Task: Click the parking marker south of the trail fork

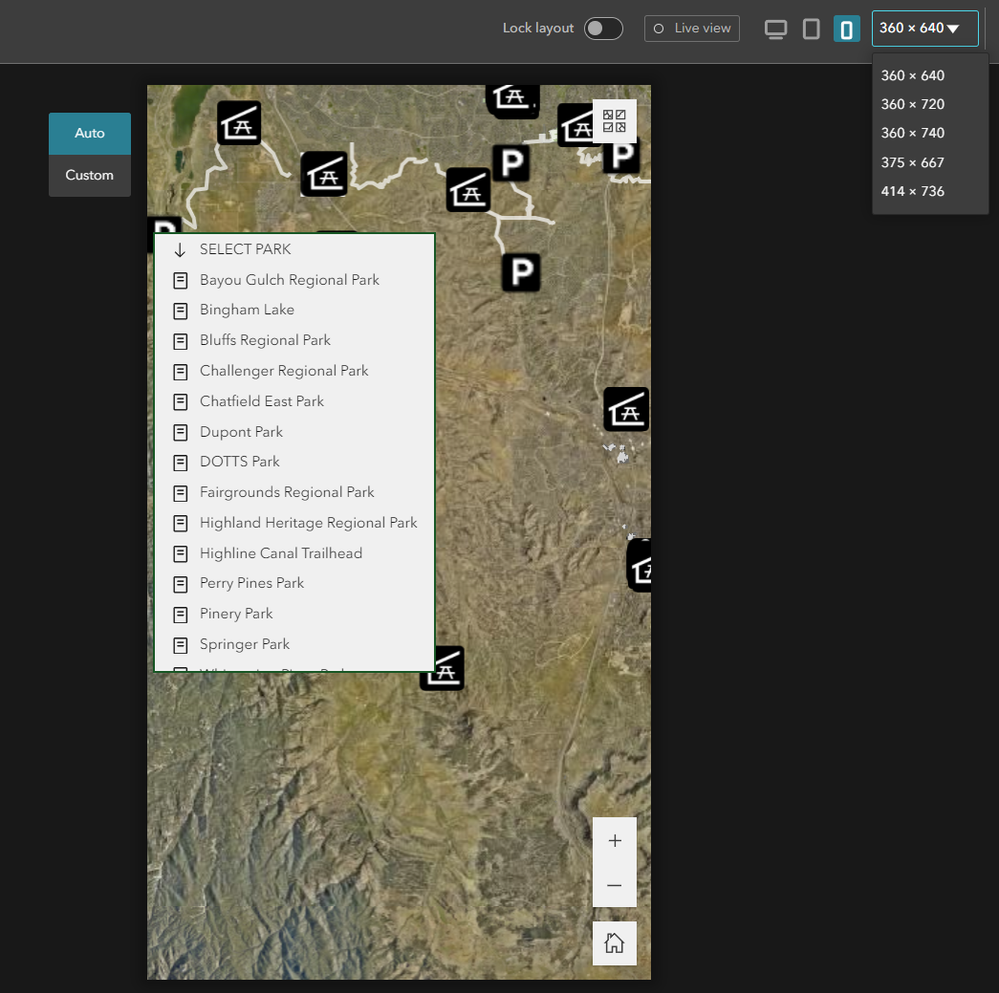Action: [x=521, y=273]
